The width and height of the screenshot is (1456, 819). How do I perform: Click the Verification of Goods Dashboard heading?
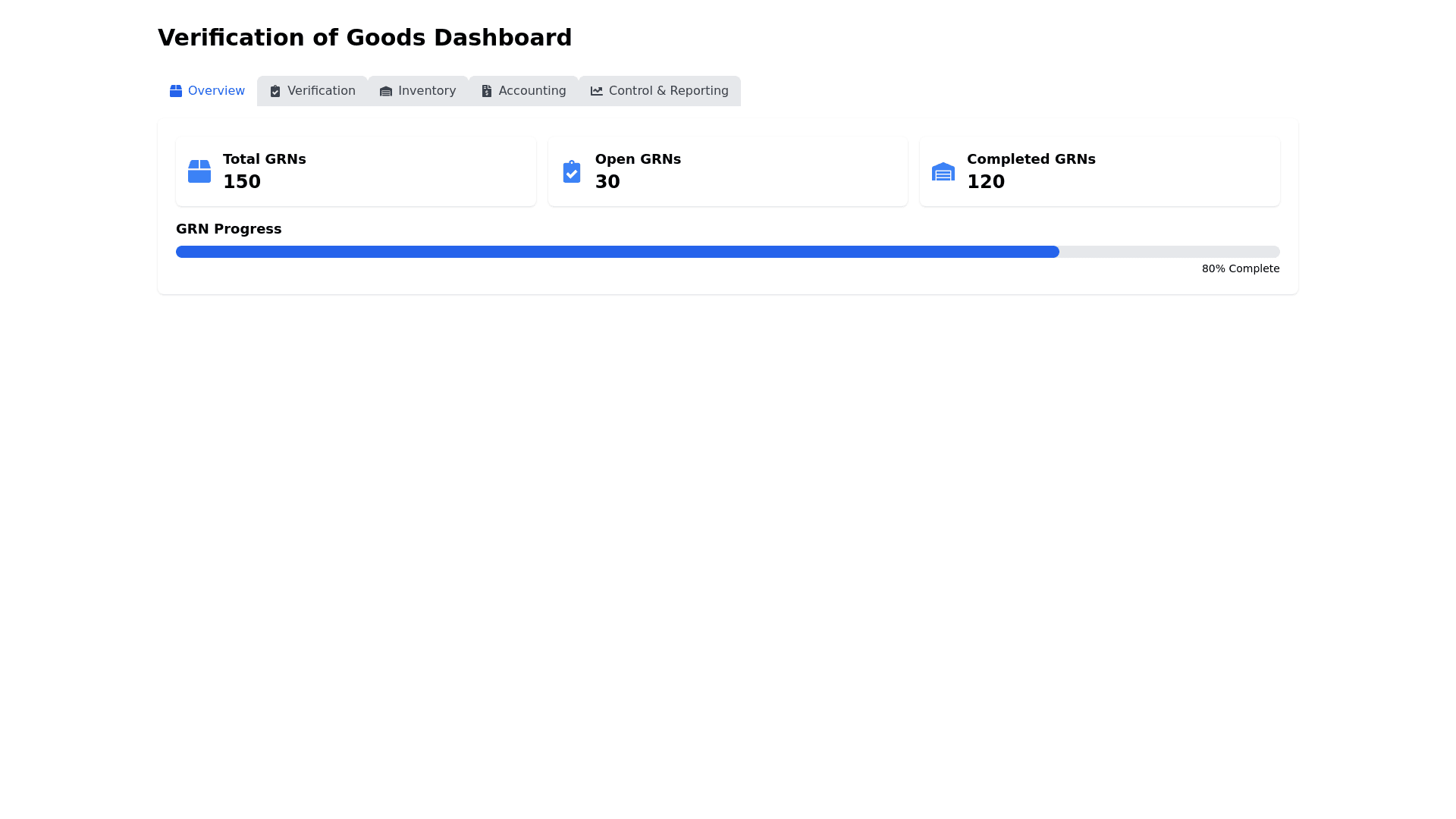[365, 38]
